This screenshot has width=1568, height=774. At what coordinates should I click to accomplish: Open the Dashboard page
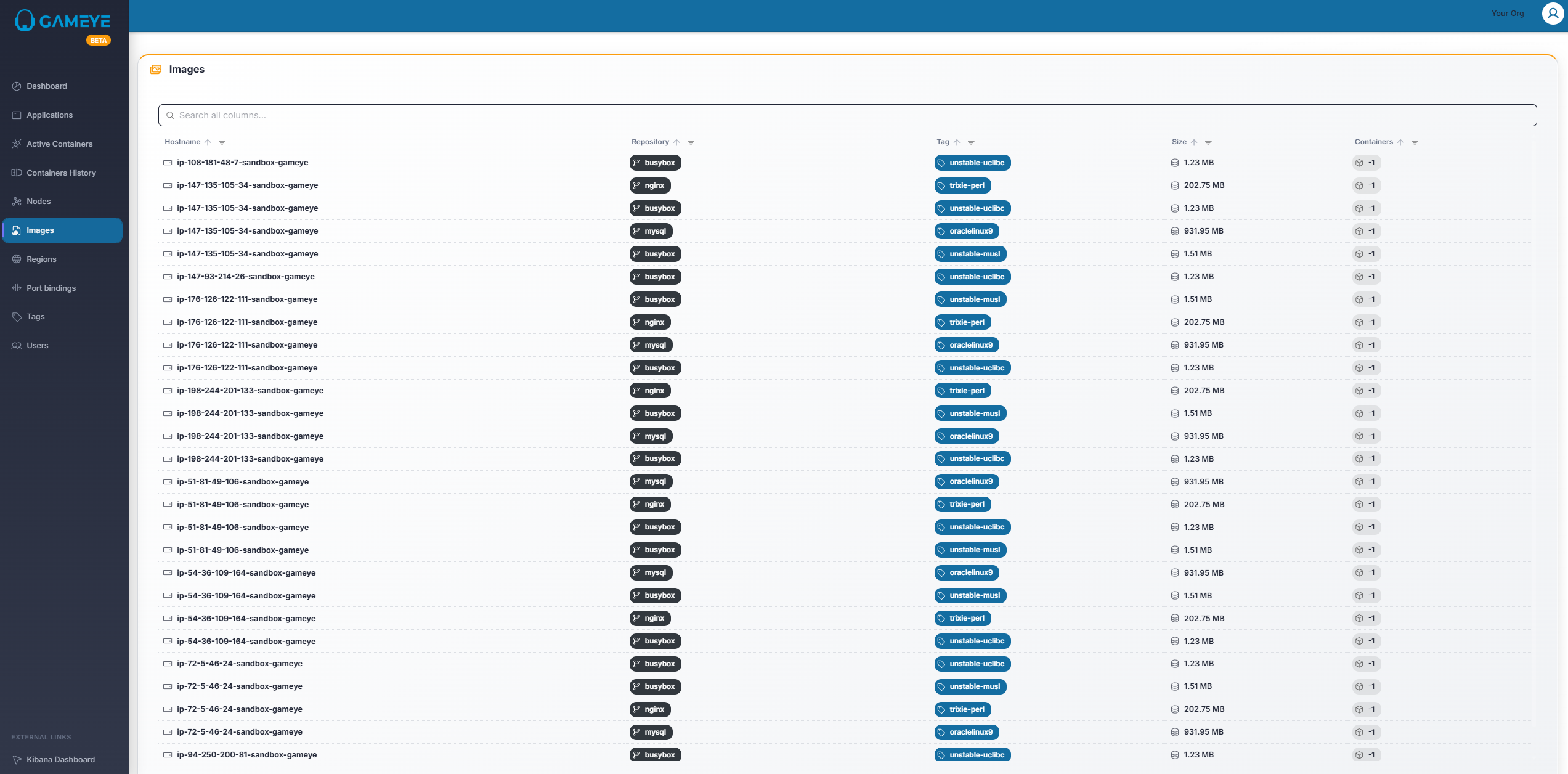(46, 86)
